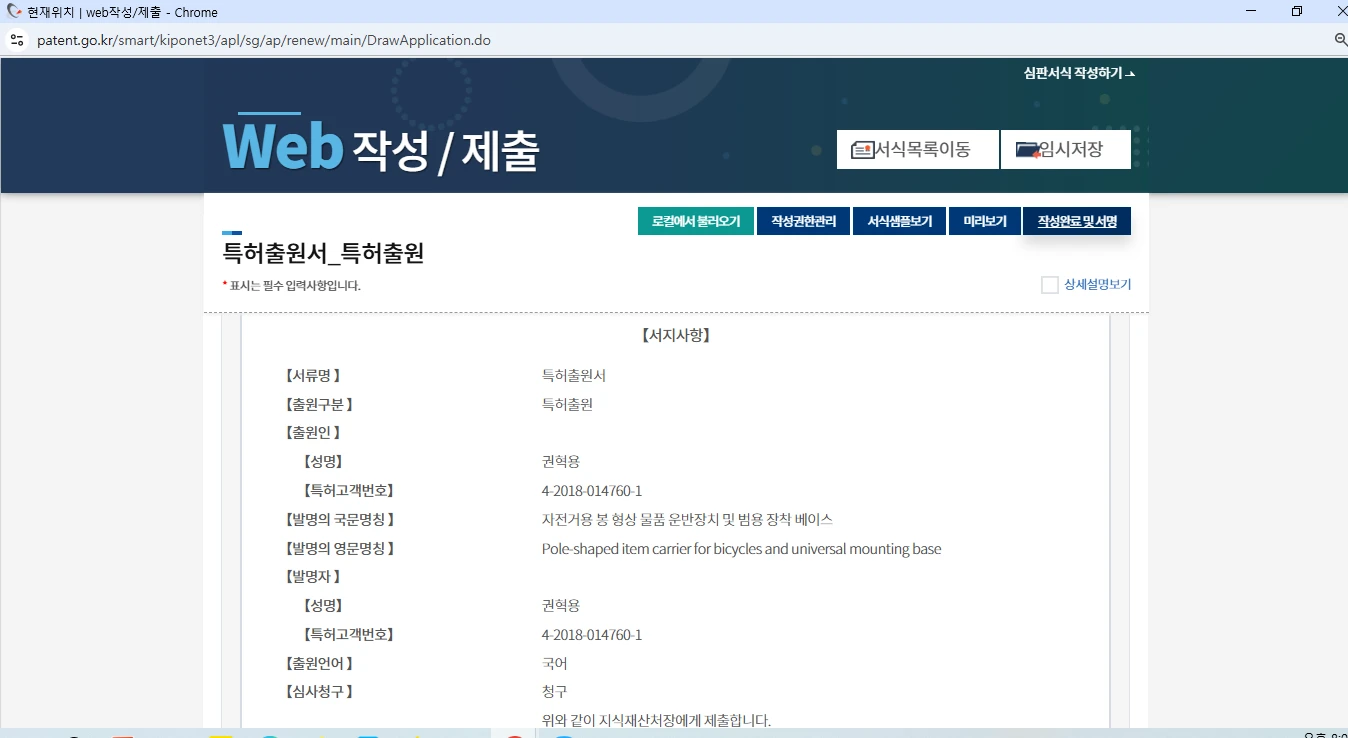Click the 청구 examination request value
This screenshot has width=1348, height=738.
[555, 692]
